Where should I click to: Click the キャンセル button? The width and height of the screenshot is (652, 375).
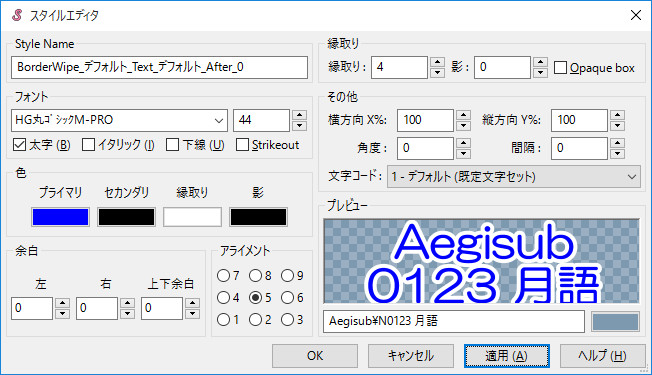click(x=410, y=356)
